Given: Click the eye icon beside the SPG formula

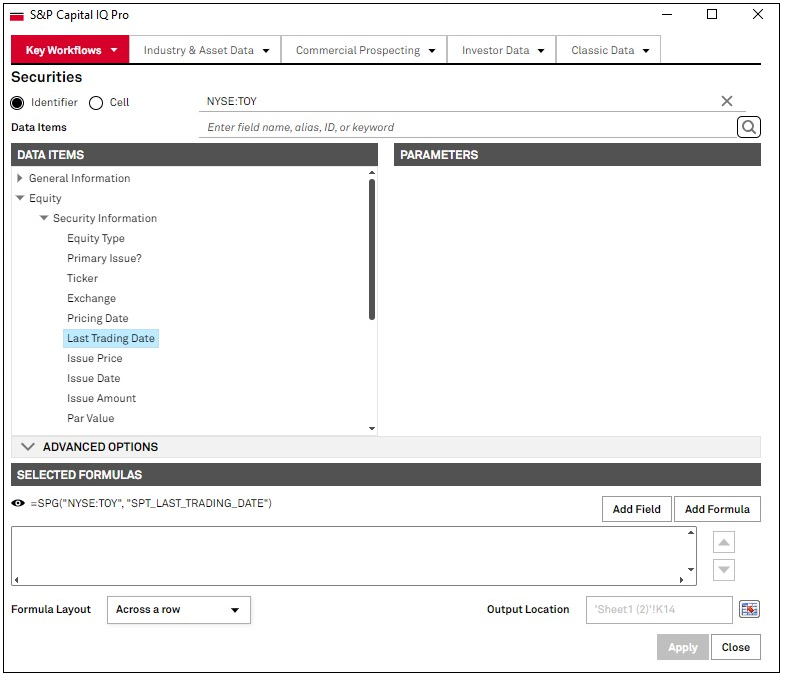Looking at the screenshot, I should (18, 503).
